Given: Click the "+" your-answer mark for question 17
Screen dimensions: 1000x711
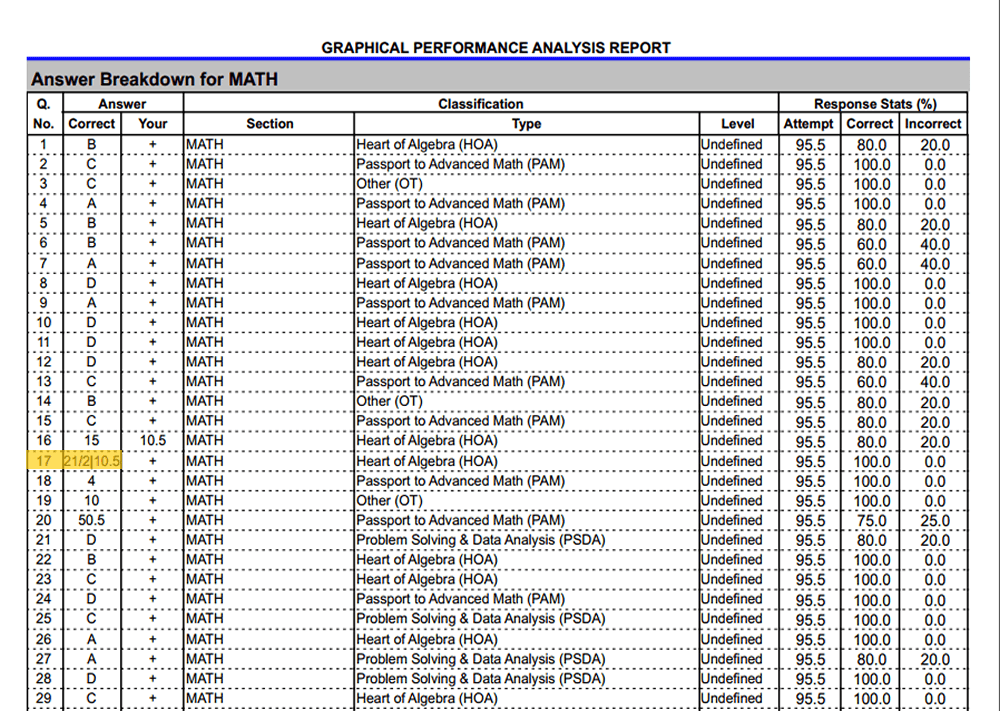Looking at the screenshot, I should click(152, 461).
